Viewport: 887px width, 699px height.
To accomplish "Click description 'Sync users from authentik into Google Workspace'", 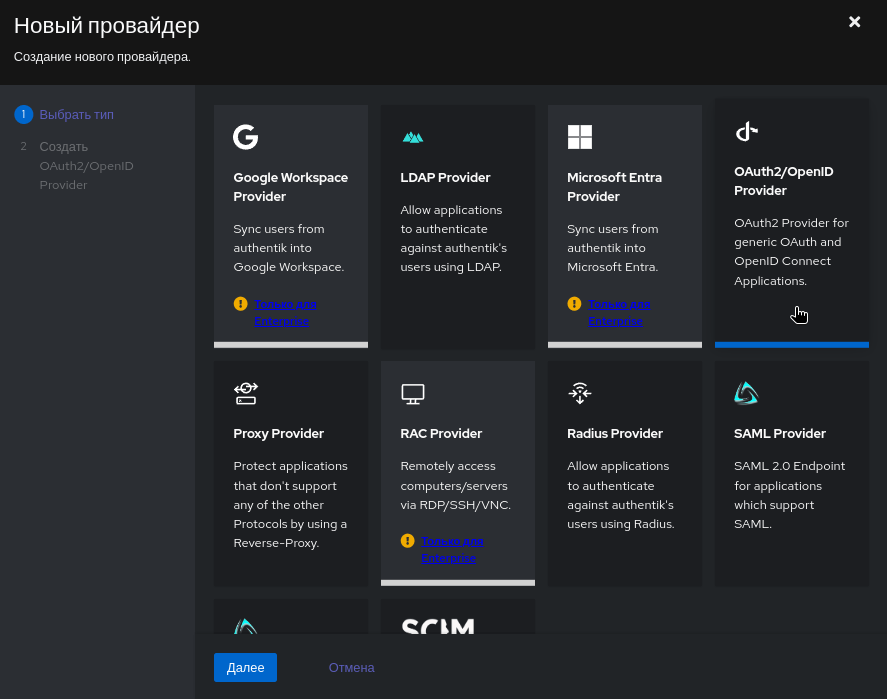I will [x=289, y=248].
